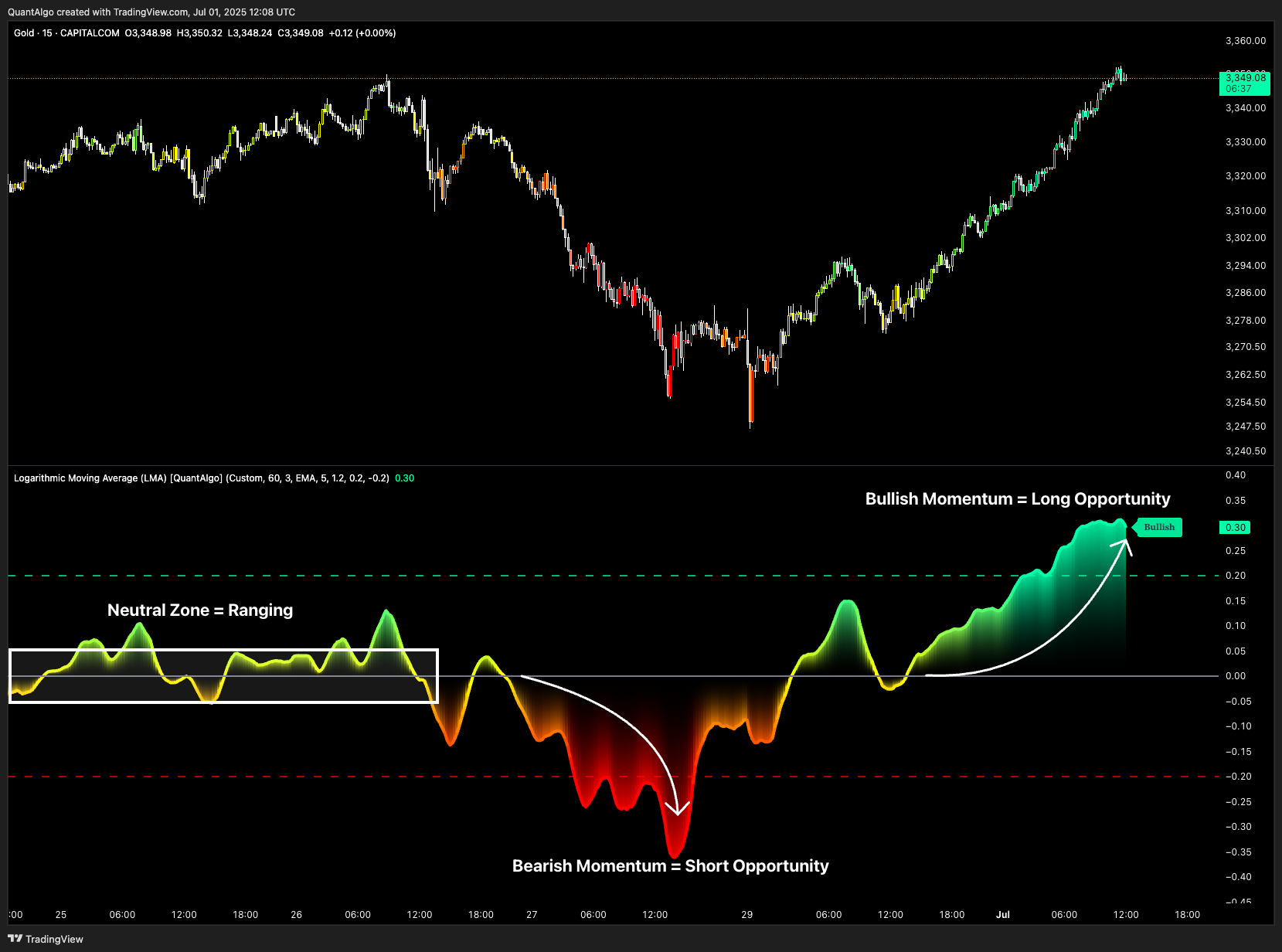This screenshot has height=952, width=1282.
Task: Click the −0.05 indicator scale label
Action: pyautogui.click(x=1239, y=702)
